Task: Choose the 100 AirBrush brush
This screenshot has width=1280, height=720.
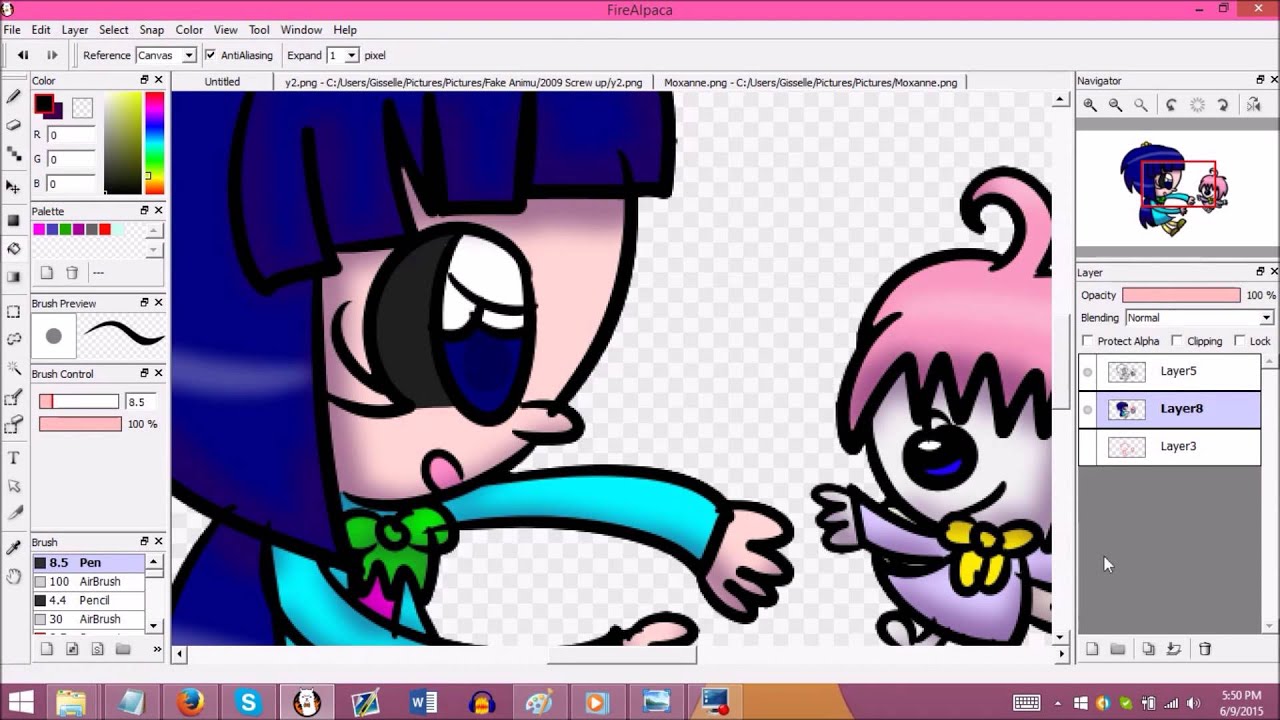Action: tap(89, 581)
